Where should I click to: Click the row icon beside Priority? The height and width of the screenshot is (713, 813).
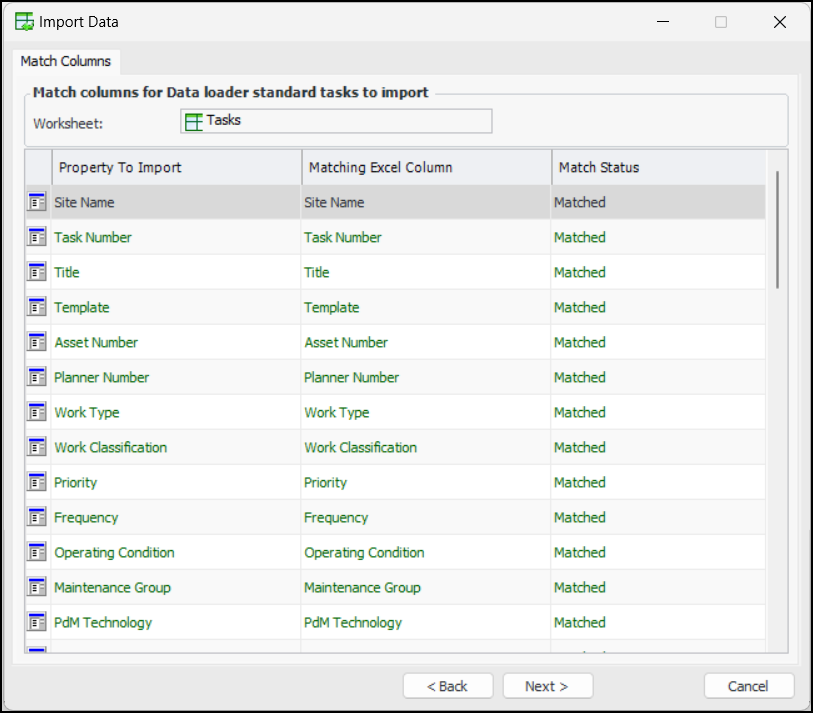pos(37,482)
